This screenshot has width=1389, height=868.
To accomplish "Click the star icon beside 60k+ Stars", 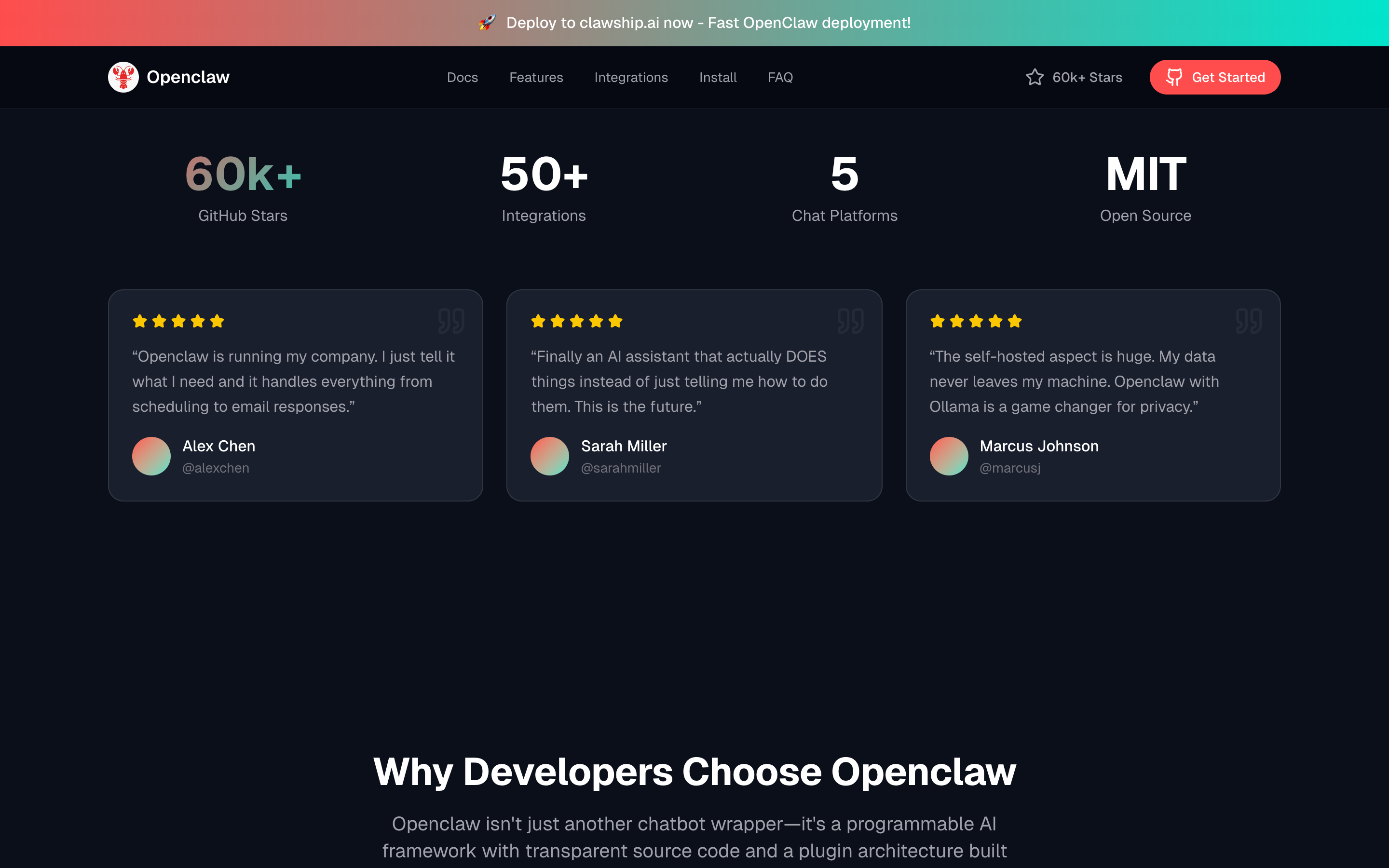I will pos(1035,77).
